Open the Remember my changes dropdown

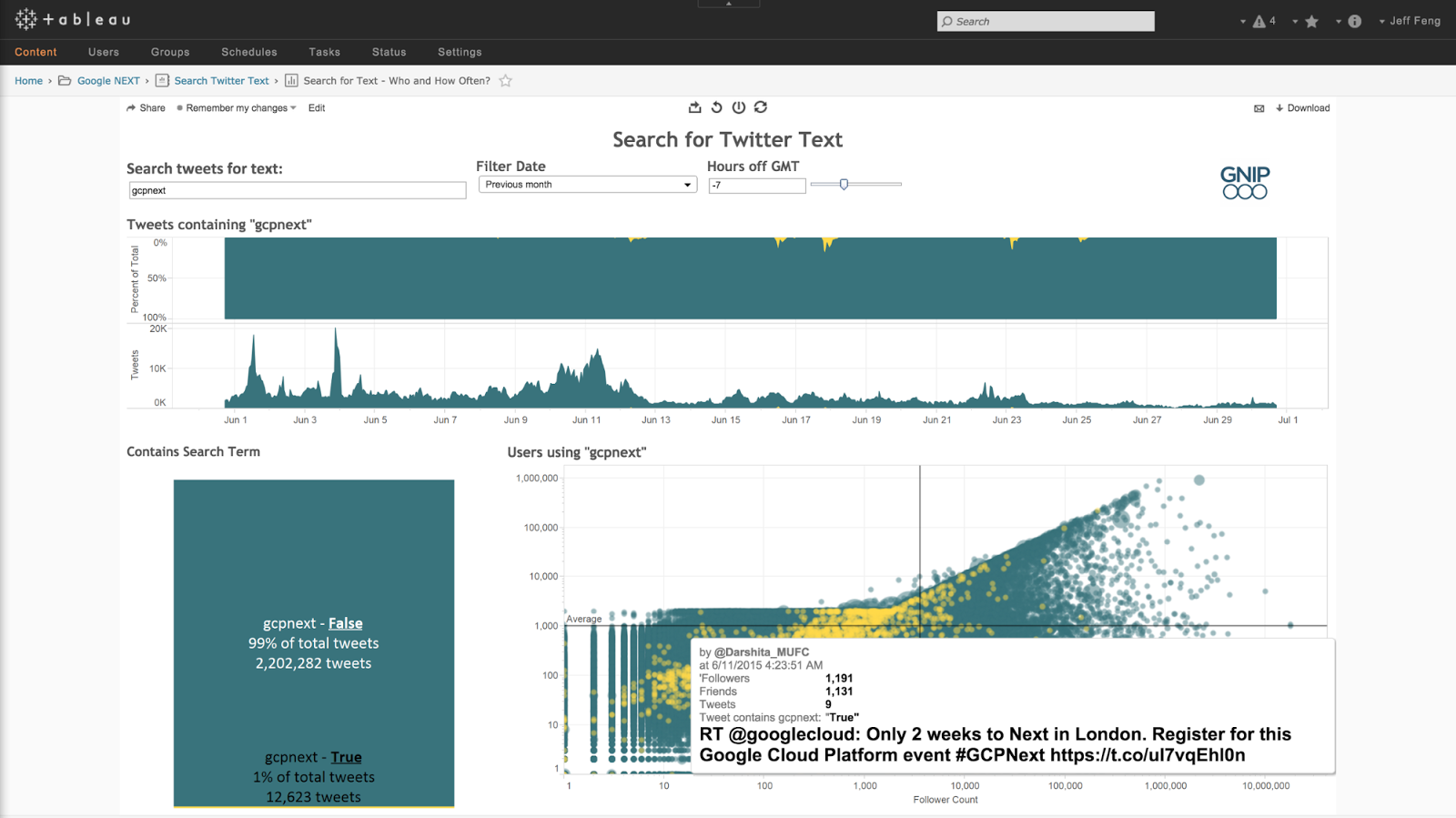click(x=237, y=108)
